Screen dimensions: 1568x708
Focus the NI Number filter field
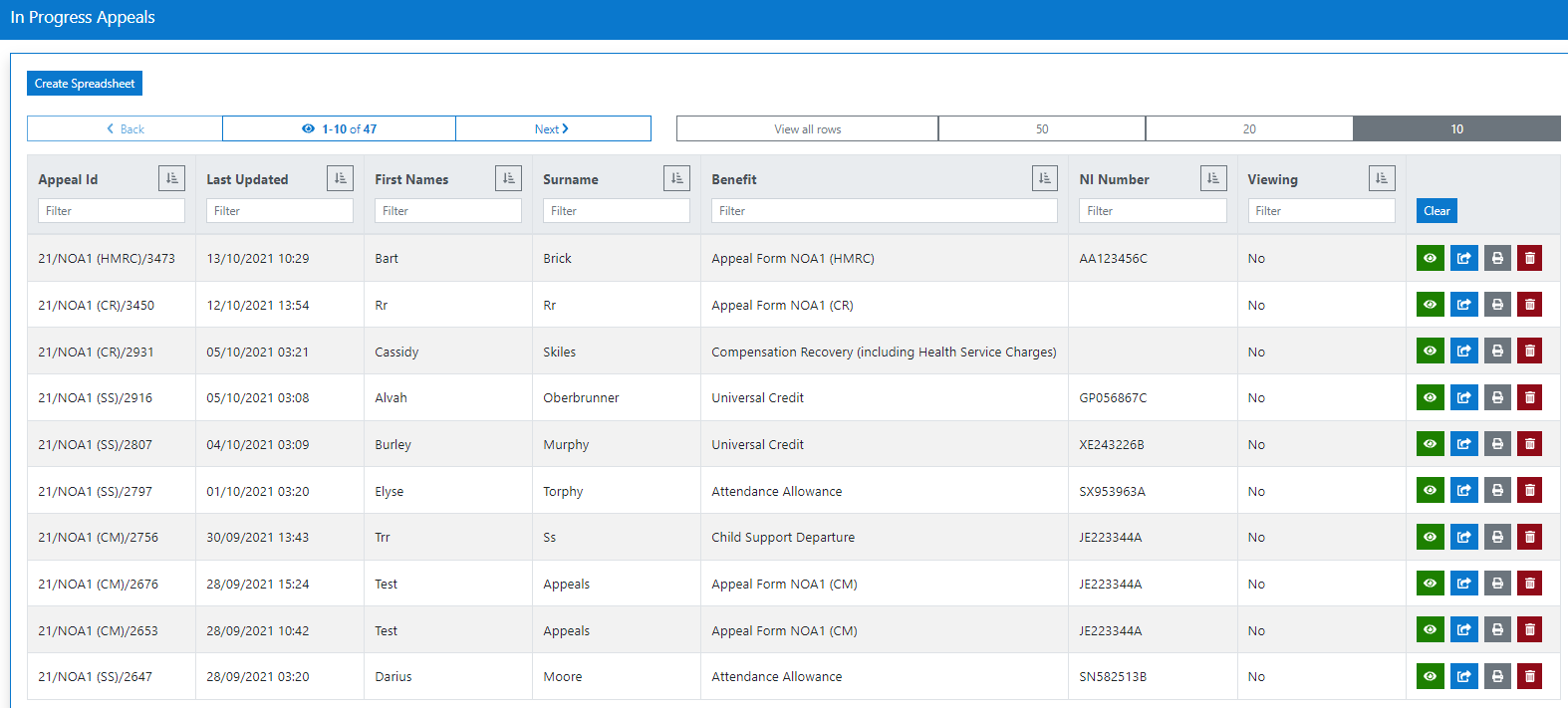1153,211
